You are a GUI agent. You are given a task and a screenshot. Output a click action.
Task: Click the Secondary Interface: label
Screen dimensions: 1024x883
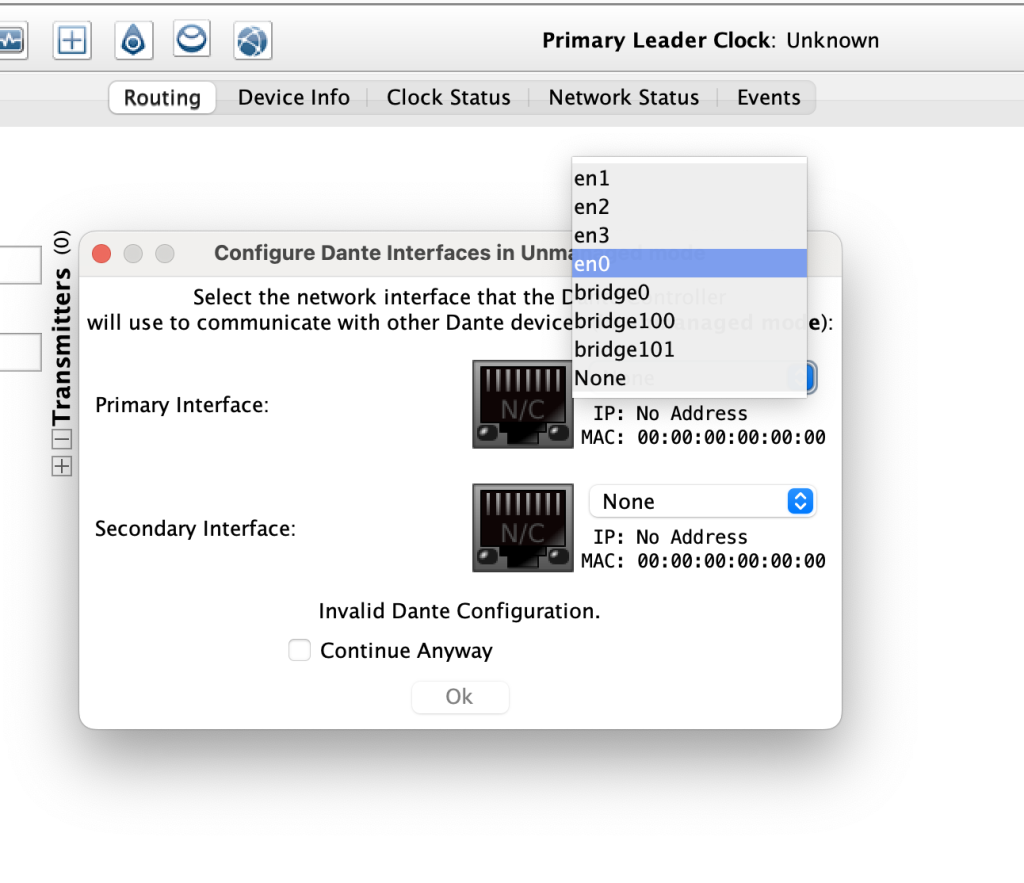click(195, 528)
